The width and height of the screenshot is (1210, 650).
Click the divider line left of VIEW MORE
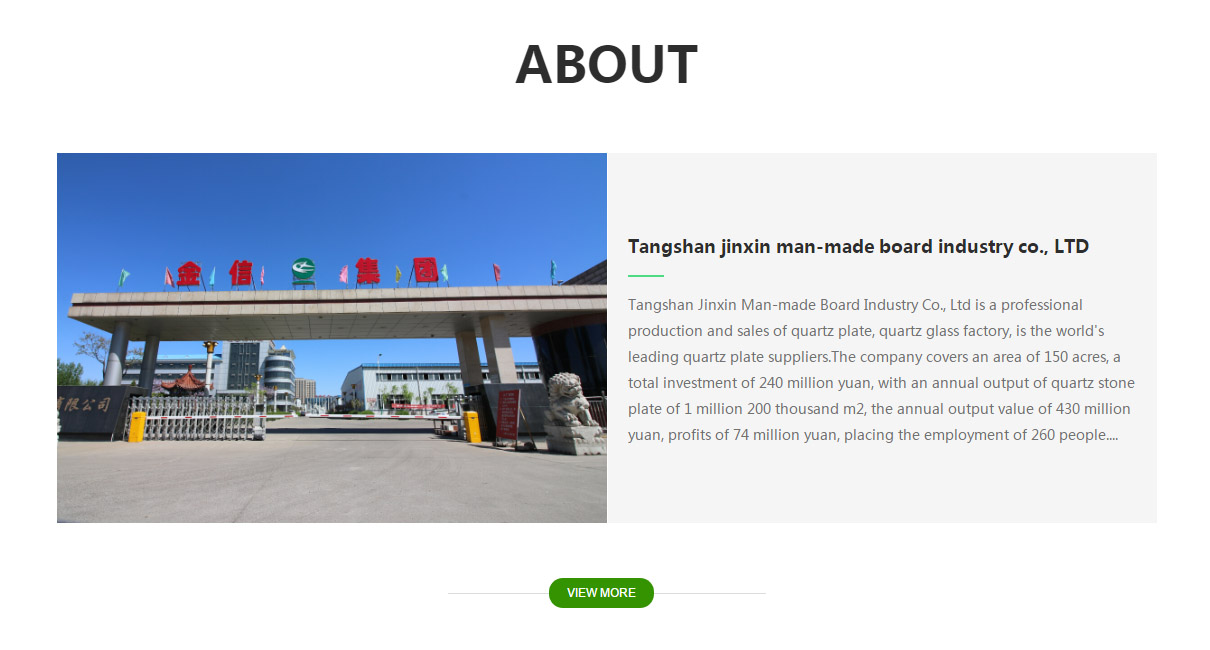click(x=498, y=593)
